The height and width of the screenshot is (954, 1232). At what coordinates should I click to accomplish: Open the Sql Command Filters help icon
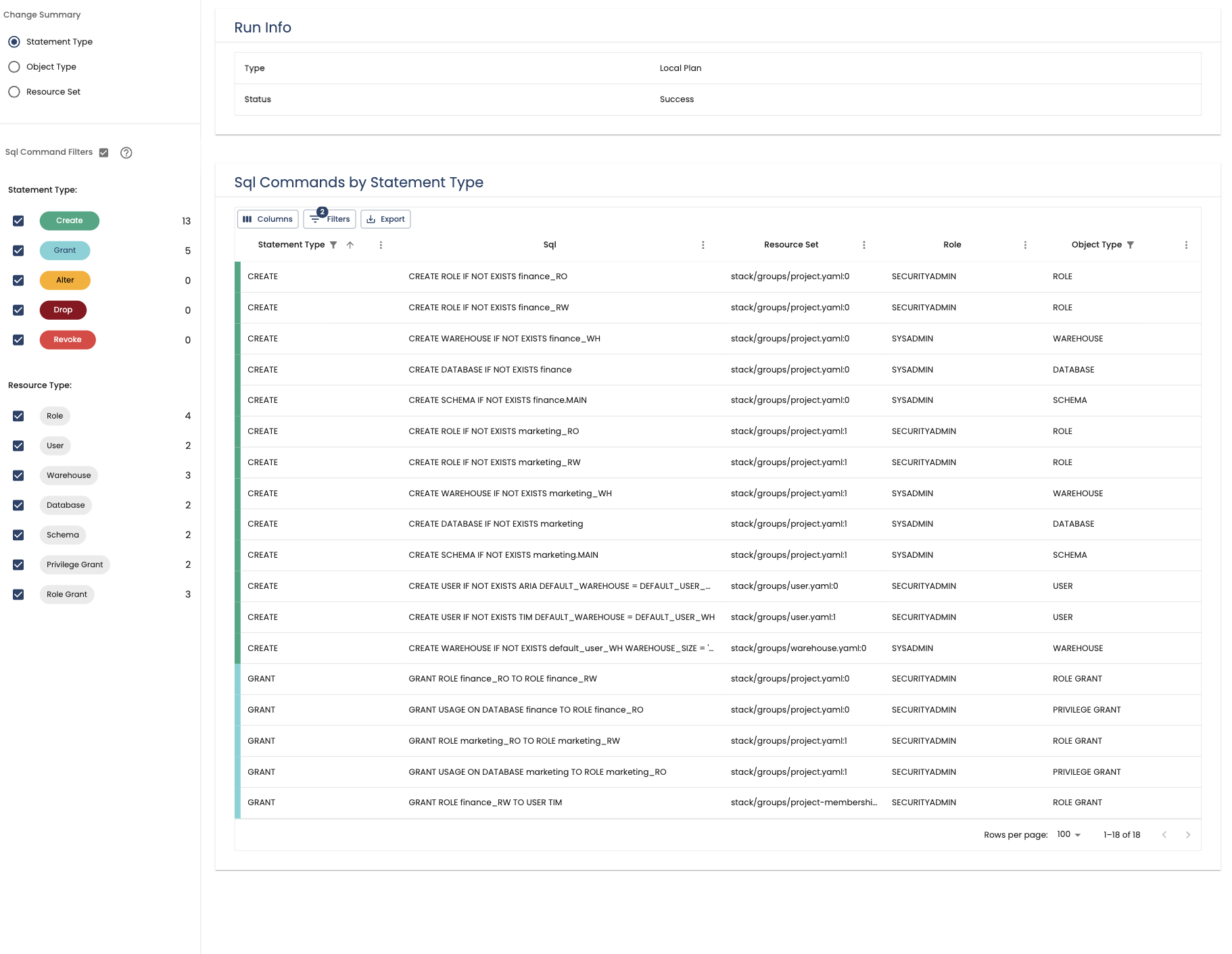pyautogui.click(x=126, y=153)
